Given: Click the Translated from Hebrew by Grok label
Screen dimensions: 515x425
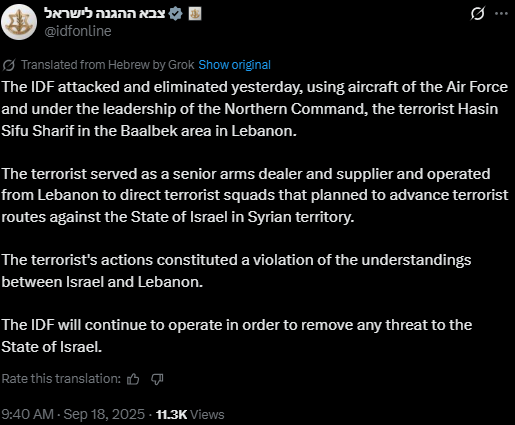Looking at the screenshot, I should (x=108, y=65).
